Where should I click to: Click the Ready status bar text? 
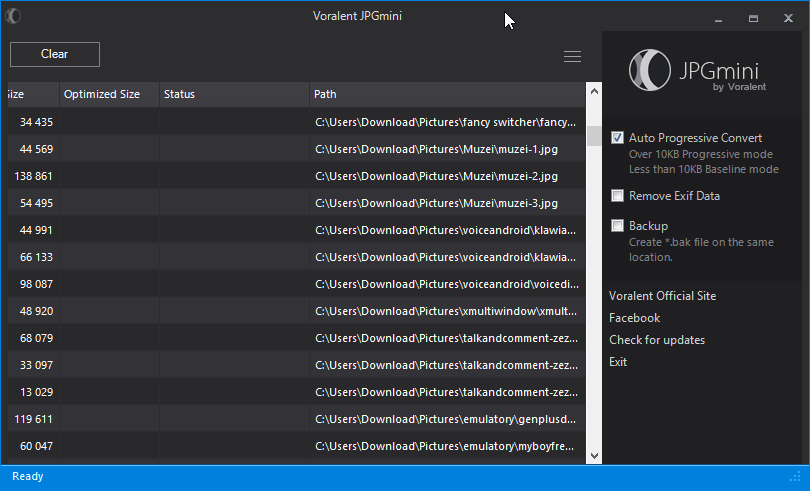[28, 476]
